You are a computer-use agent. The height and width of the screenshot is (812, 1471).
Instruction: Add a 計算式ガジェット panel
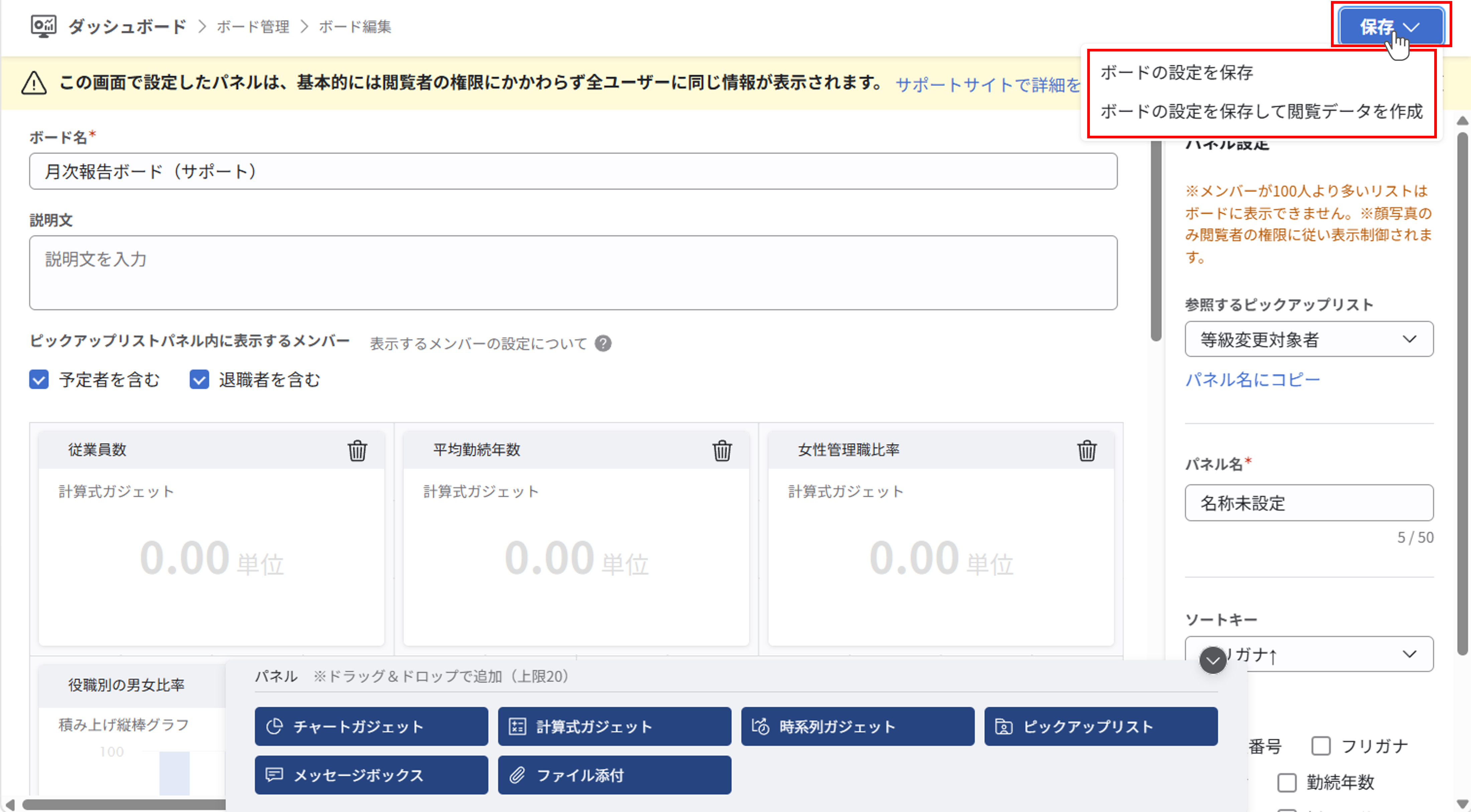614,726
